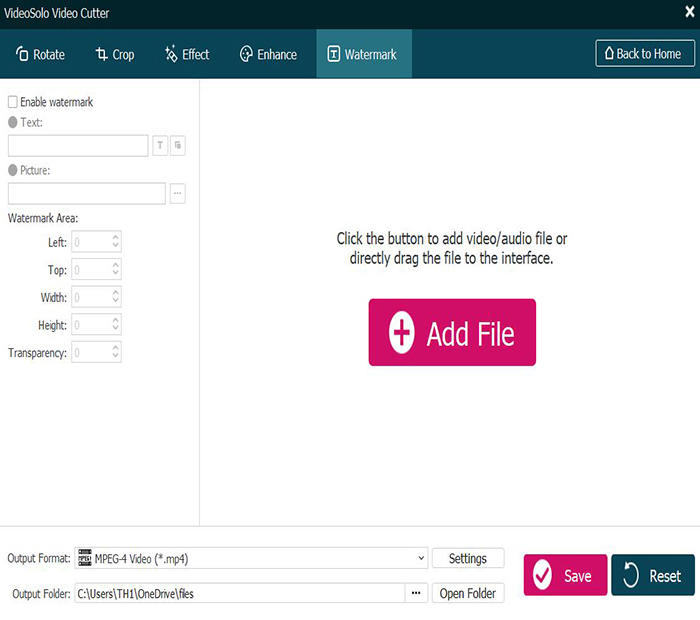Select the Text watermark radio button
Screen dimensions: 700x620
pyautogui.click(x=12, y=122)
